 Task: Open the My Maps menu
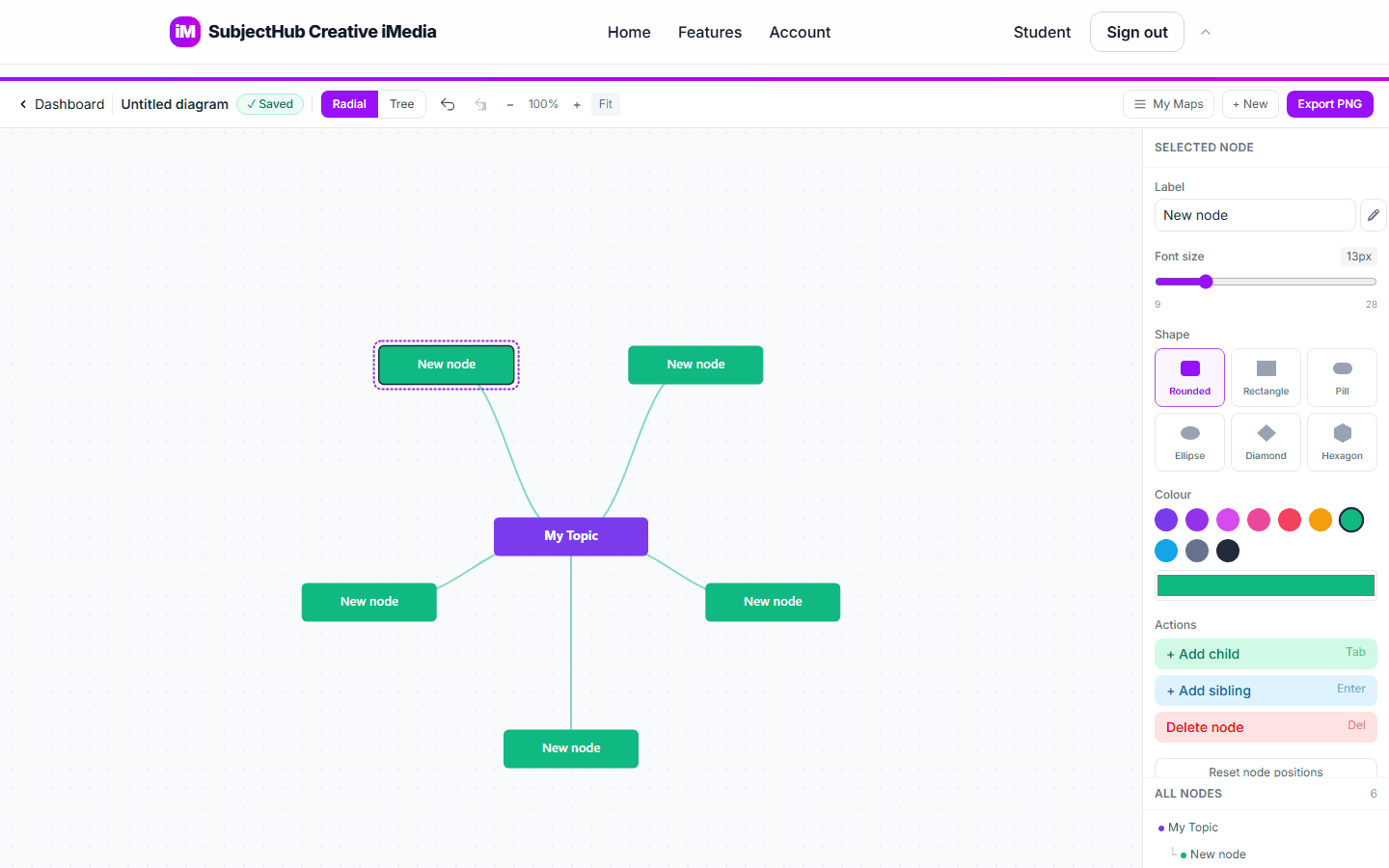(1168, 104)
